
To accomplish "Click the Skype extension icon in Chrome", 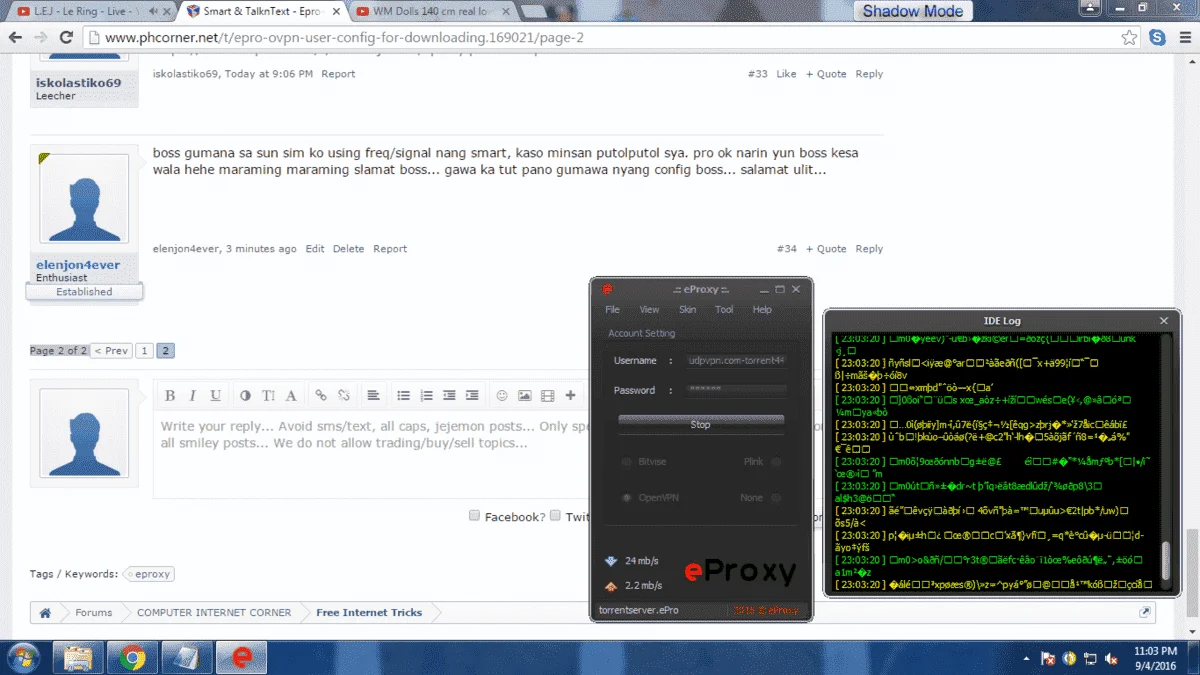I will (1158, 38).
